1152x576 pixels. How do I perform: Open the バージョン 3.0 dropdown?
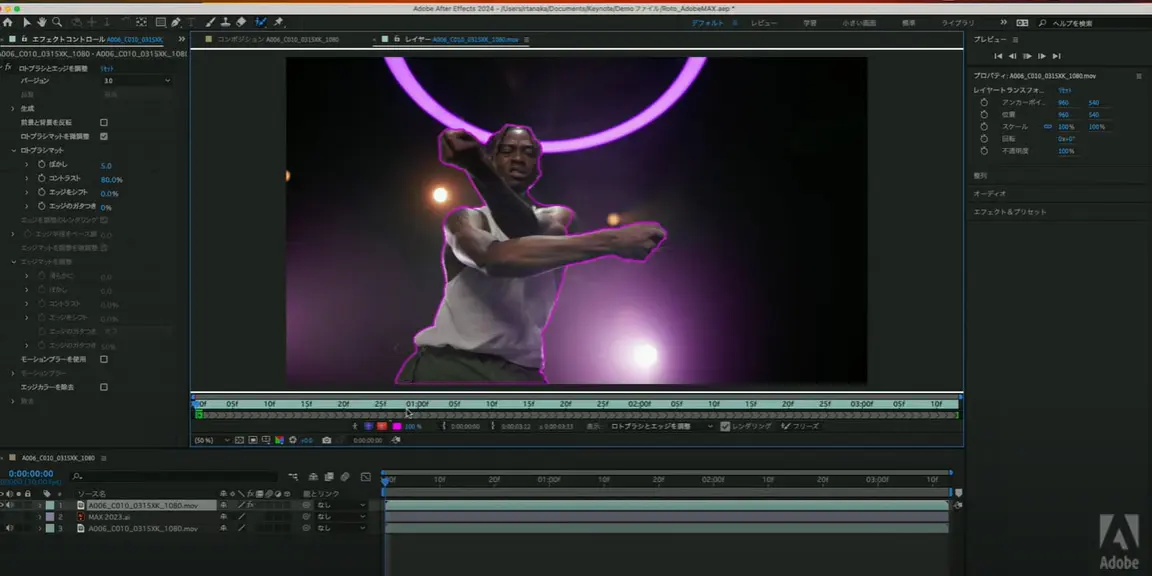(x=137, y=81)
